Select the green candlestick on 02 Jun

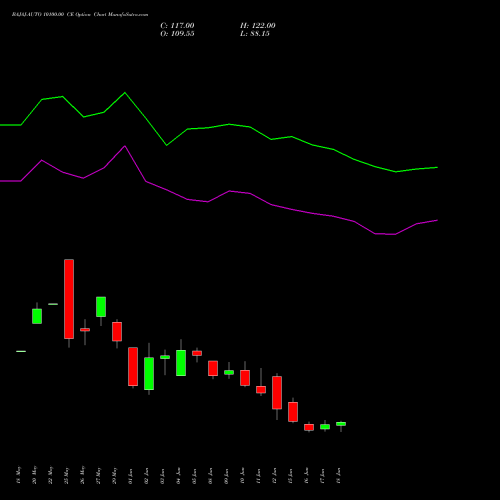(149, 373)
